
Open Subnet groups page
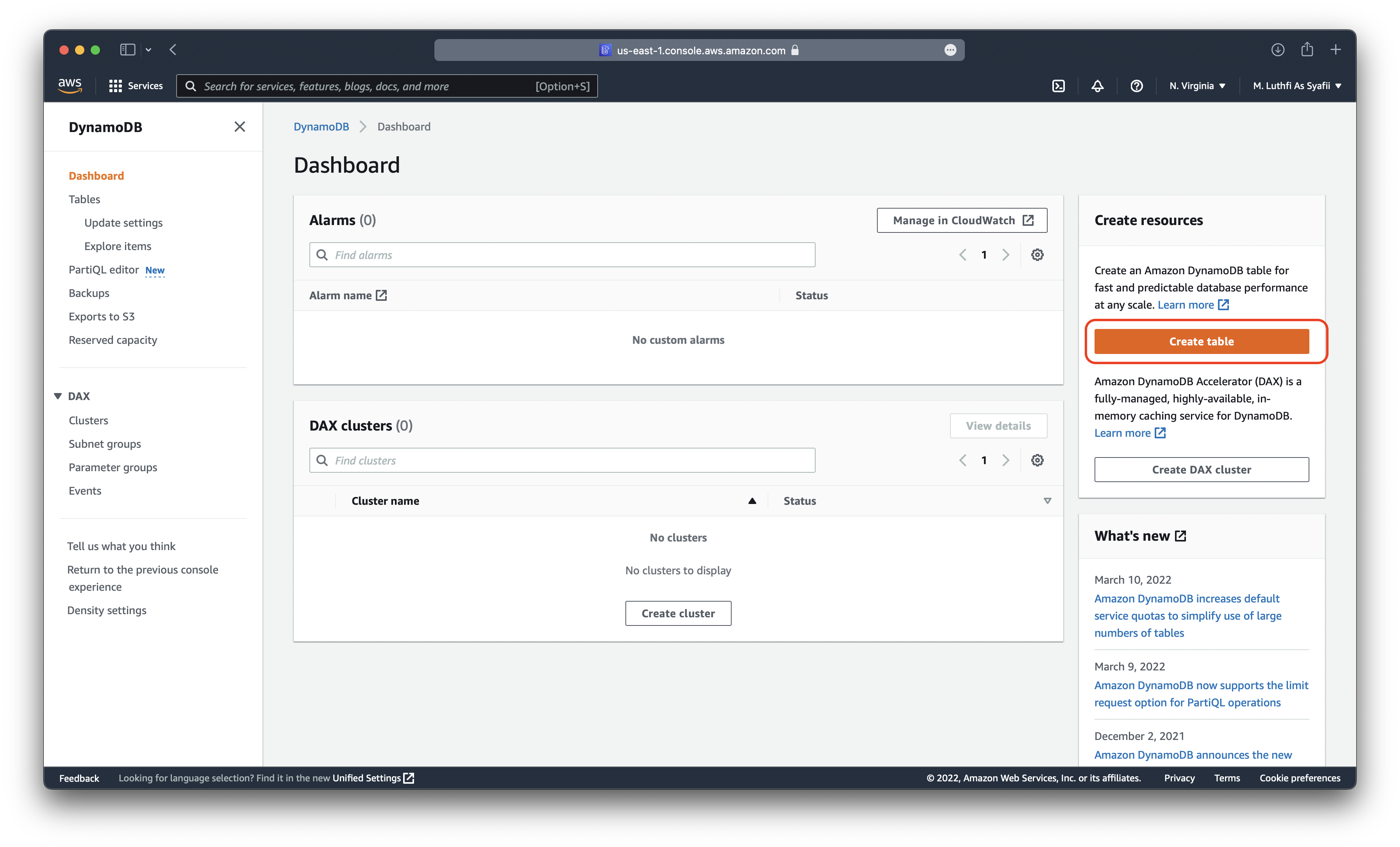[105, 443]
